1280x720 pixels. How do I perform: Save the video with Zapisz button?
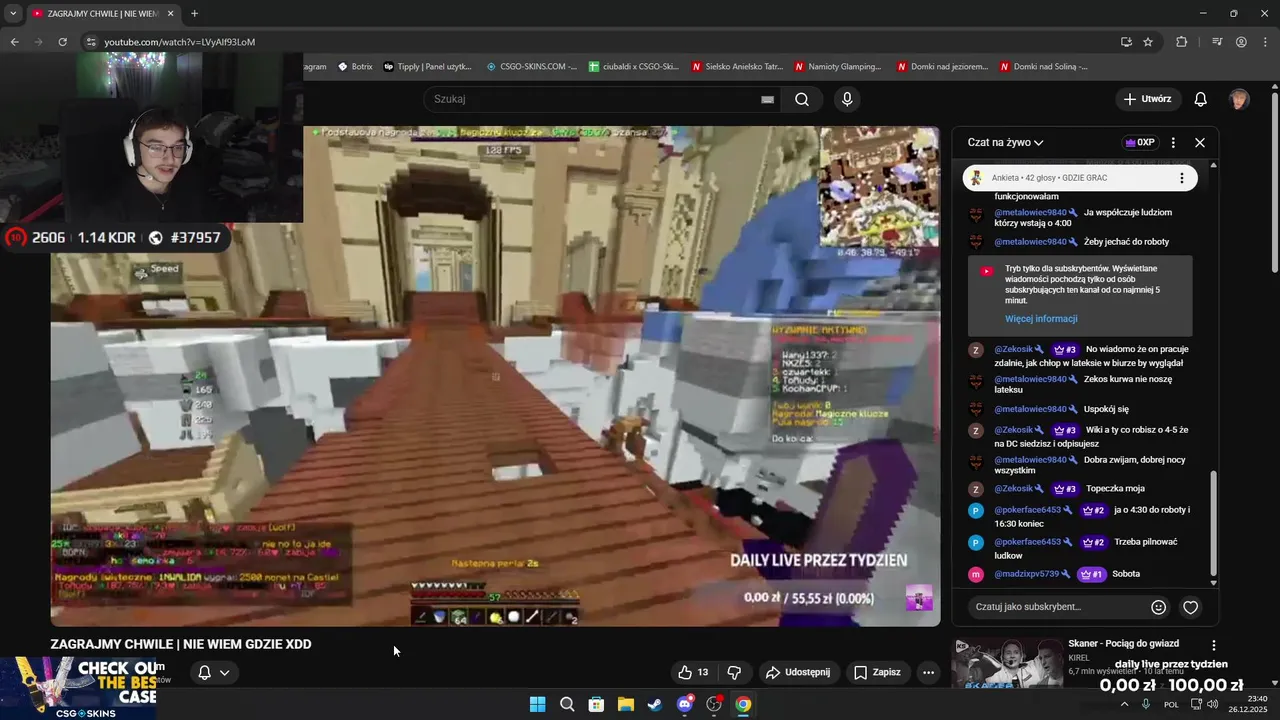pos(876,672)
